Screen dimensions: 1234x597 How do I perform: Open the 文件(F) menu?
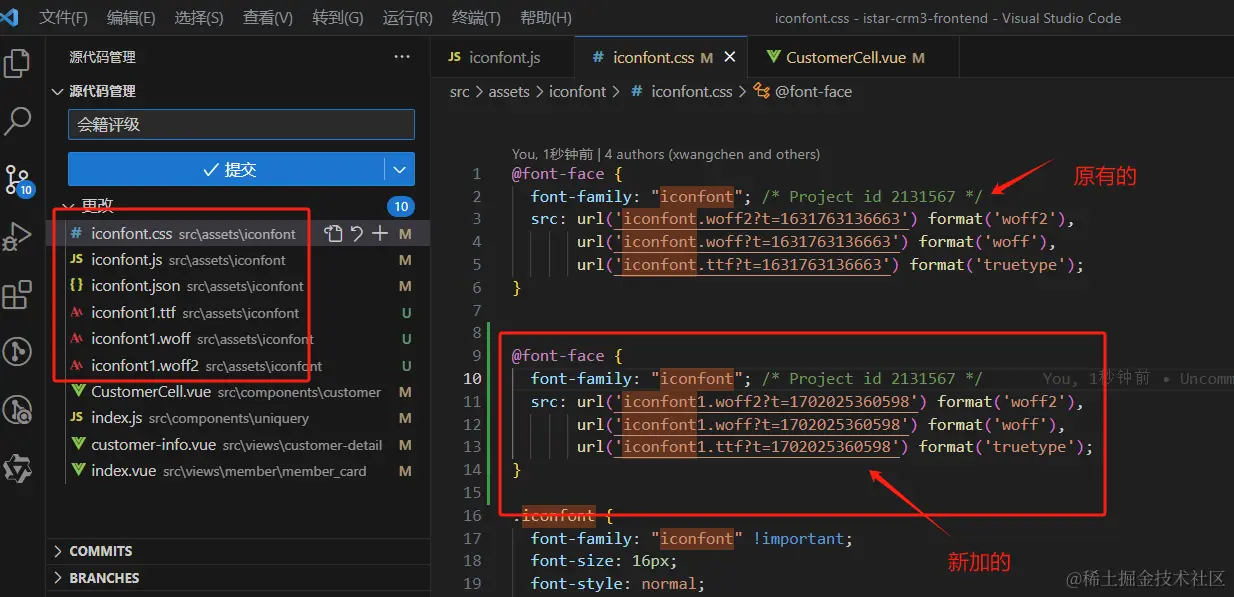click(x=64, y=18)
